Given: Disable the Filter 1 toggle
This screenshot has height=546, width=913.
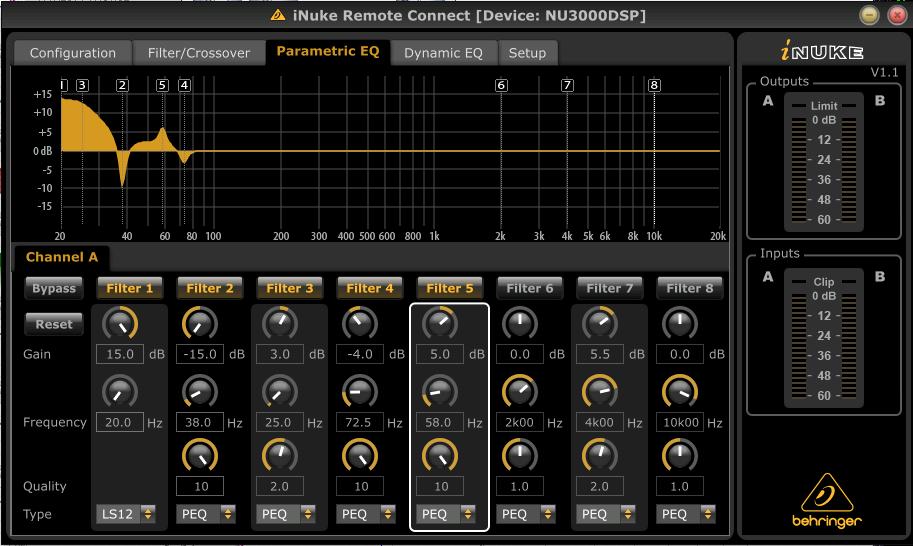Looking at the screenshot, I should click(x=130, y=288).
